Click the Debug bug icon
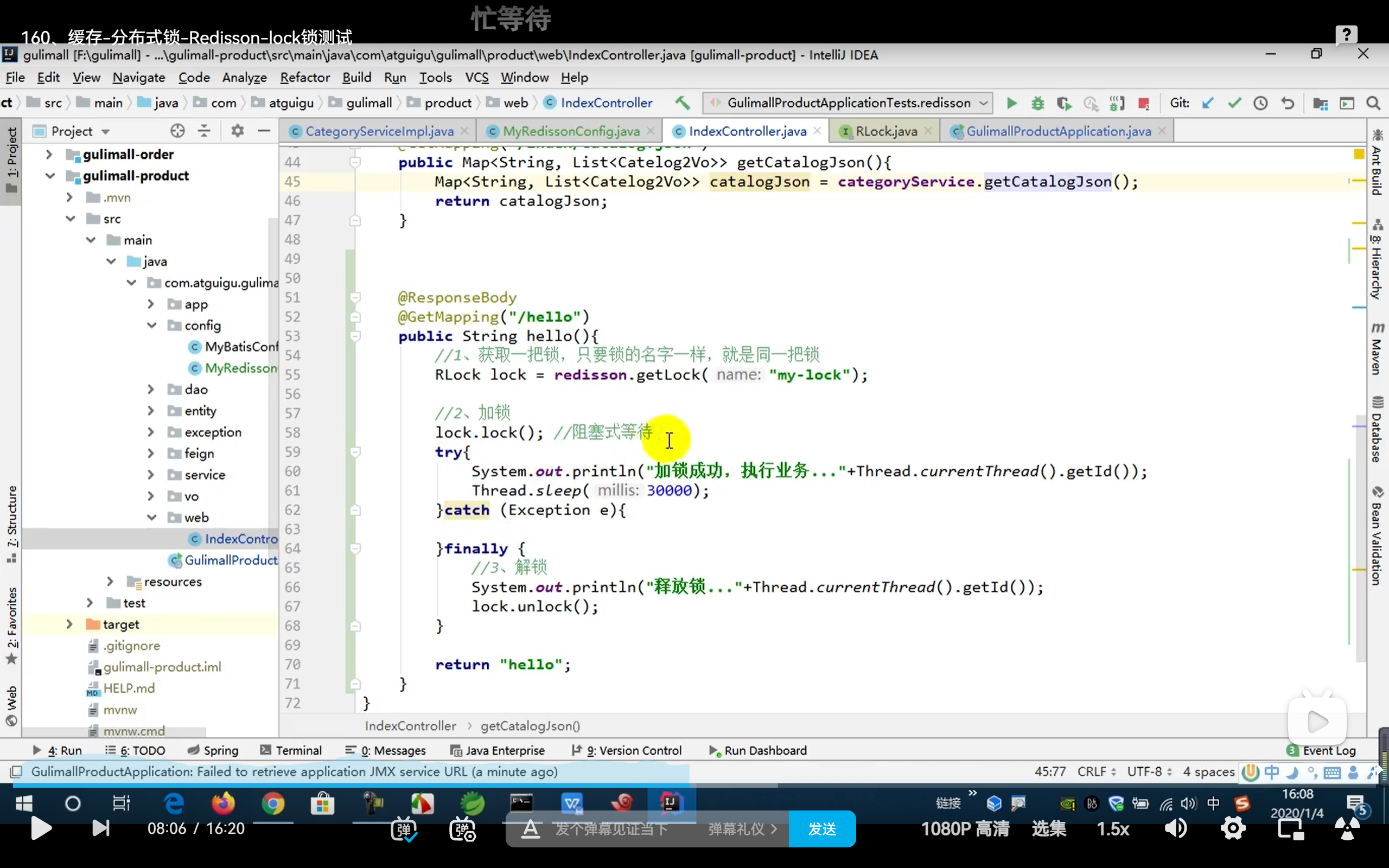 click(1038, 103)
